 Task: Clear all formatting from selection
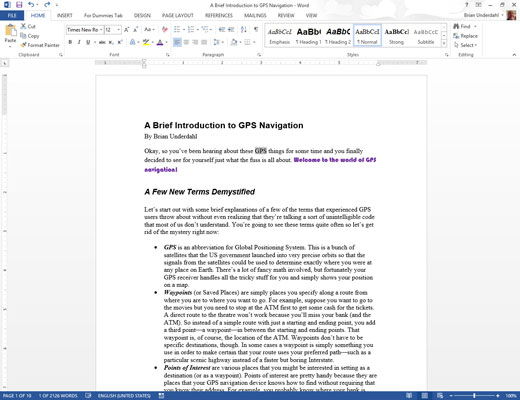(164, 30)
